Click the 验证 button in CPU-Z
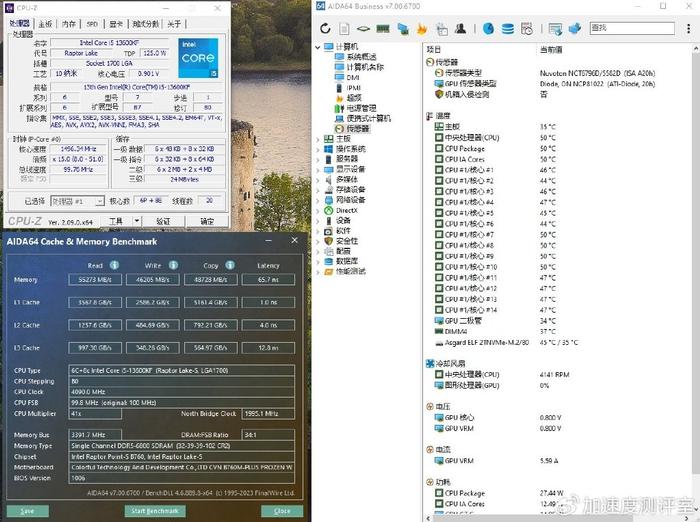This screenshot has width=700, height=522. tap(163, 221)
